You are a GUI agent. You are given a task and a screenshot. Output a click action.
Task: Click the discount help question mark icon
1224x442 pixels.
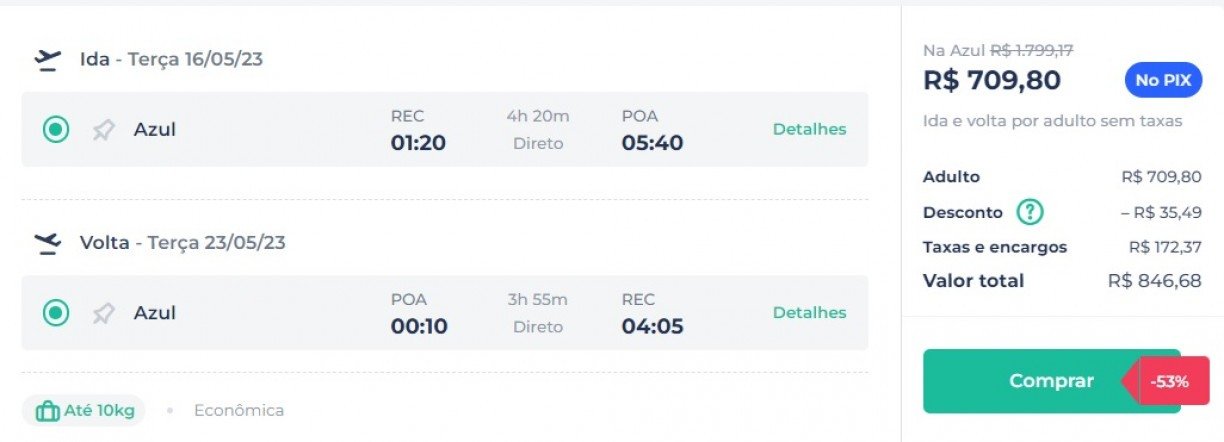click(1030, 212)
